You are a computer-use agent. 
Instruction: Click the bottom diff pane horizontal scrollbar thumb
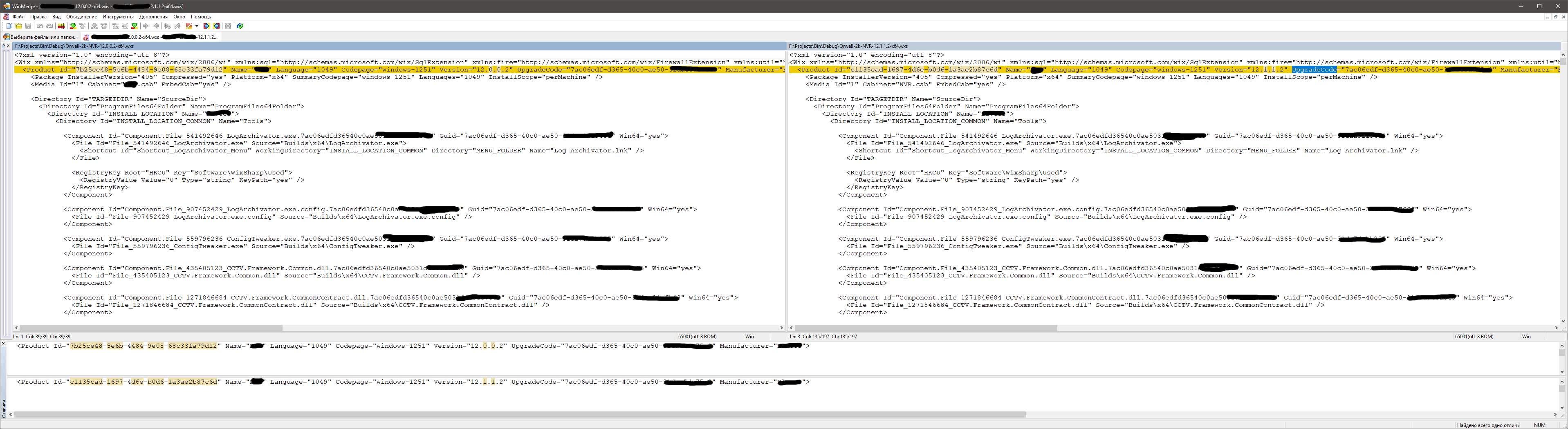click(x=520, y=415)
